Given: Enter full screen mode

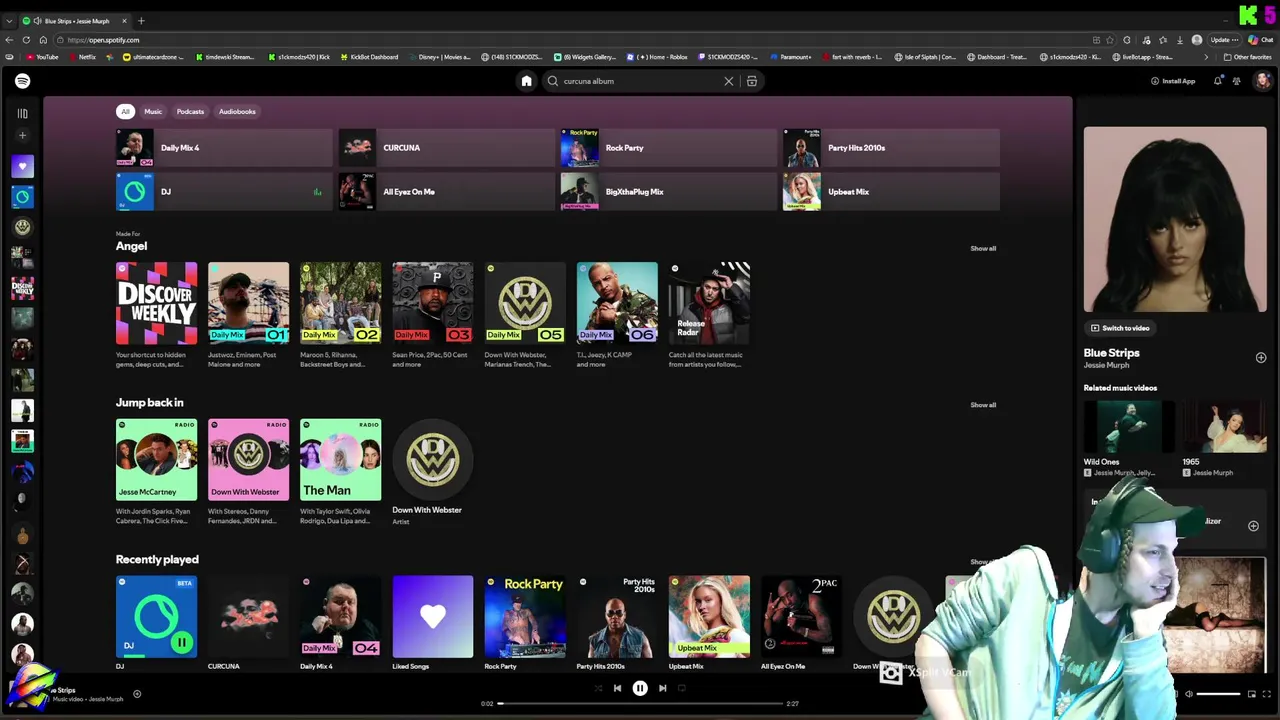Looking at the screenshot, I should 1269,693.
